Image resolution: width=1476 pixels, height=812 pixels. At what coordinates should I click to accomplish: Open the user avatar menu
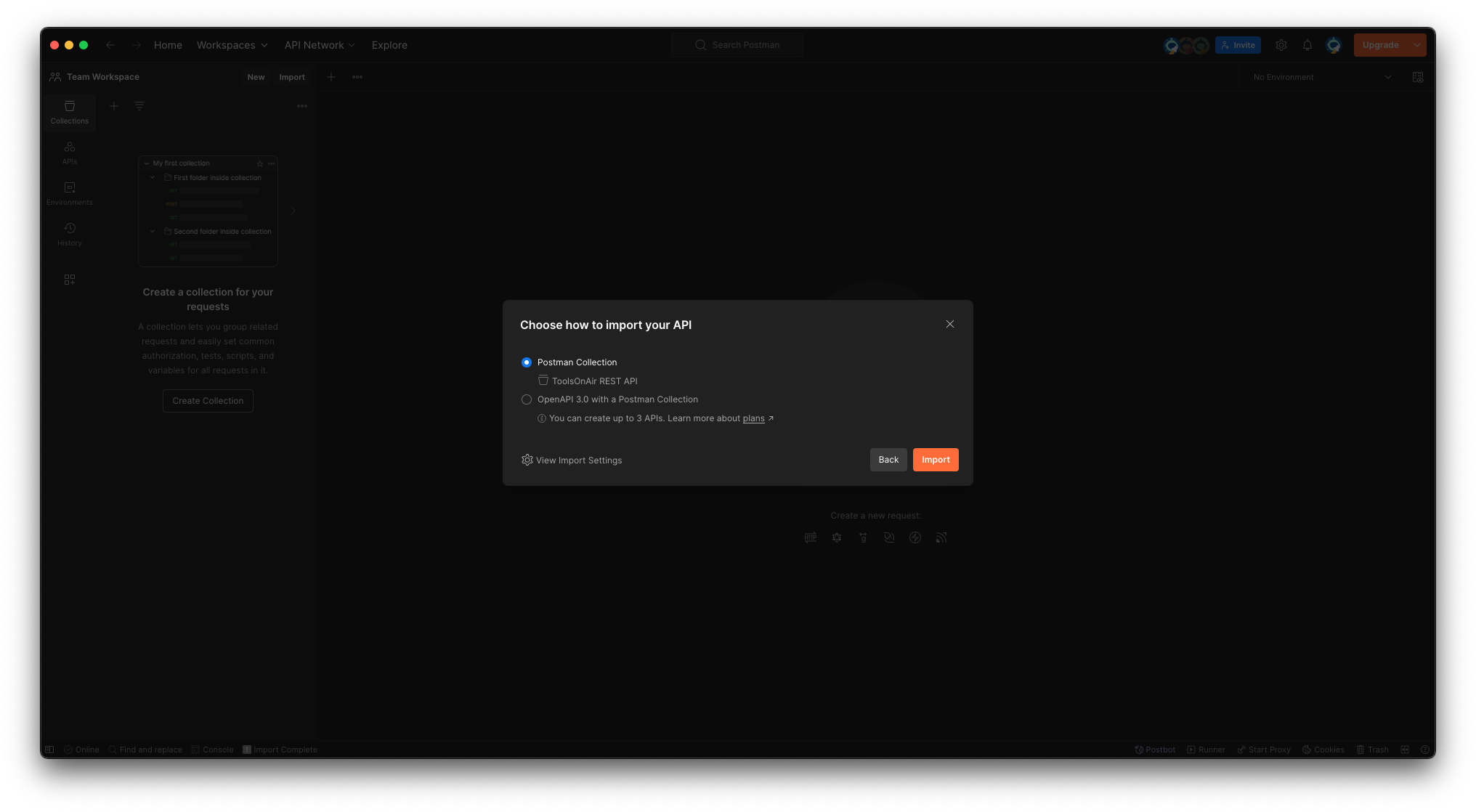pyautogui.click(x=1334, y=45)
